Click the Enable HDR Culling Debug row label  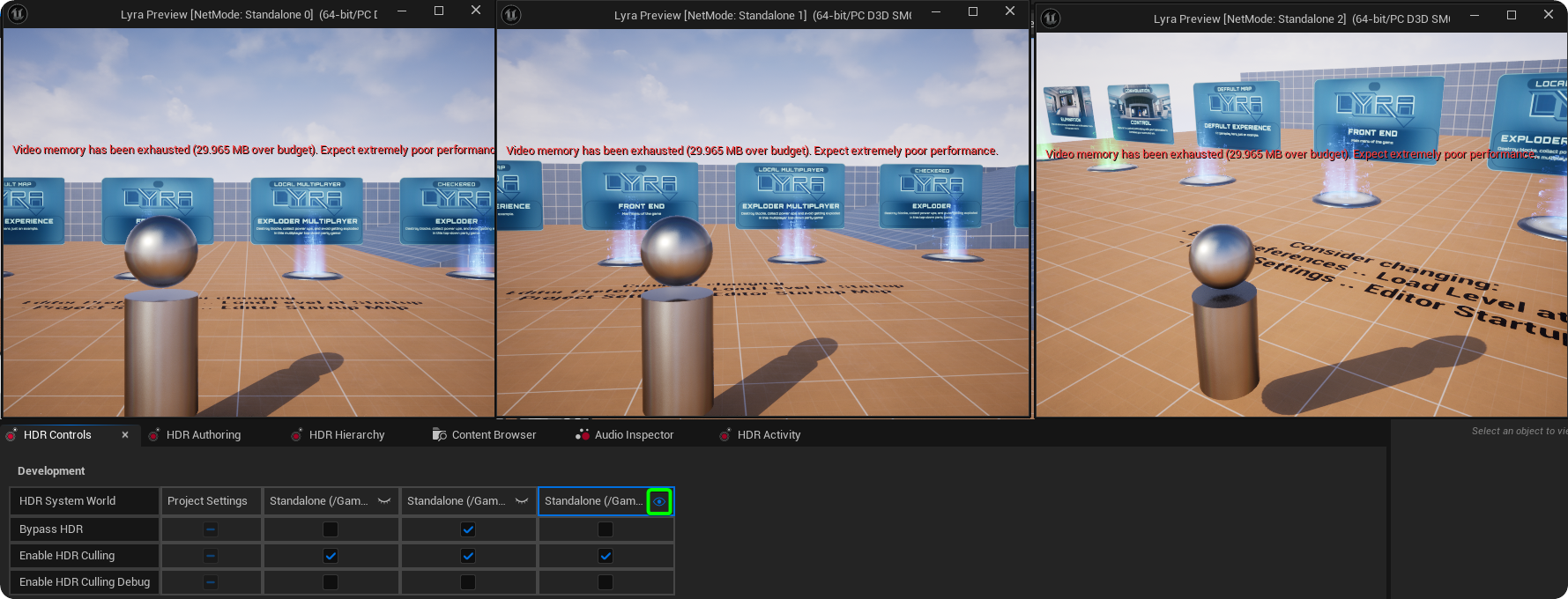(85, 582)
